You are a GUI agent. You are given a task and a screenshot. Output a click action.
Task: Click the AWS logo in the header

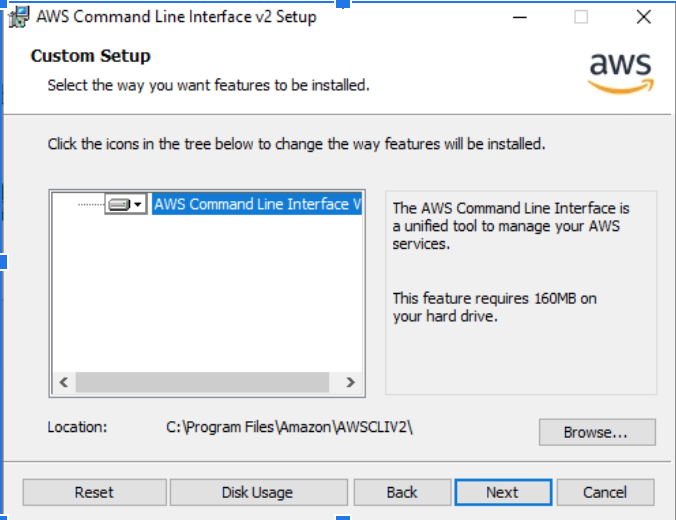click(620, 71)
